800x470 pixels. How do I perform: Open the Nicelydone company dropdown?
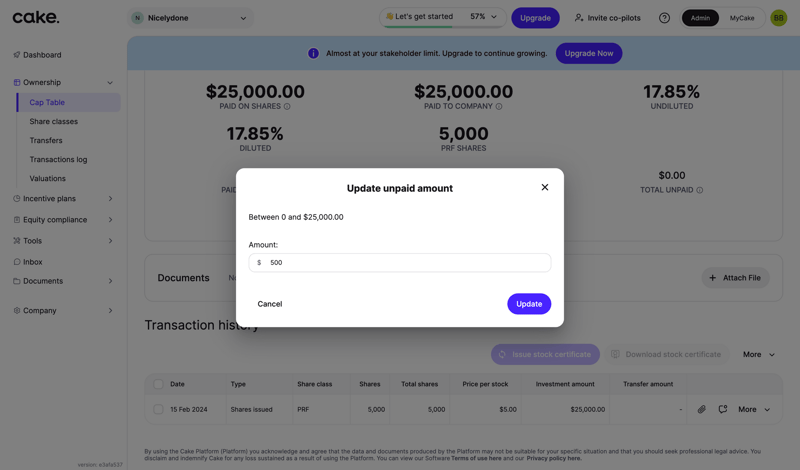click(x=190, y=18)
